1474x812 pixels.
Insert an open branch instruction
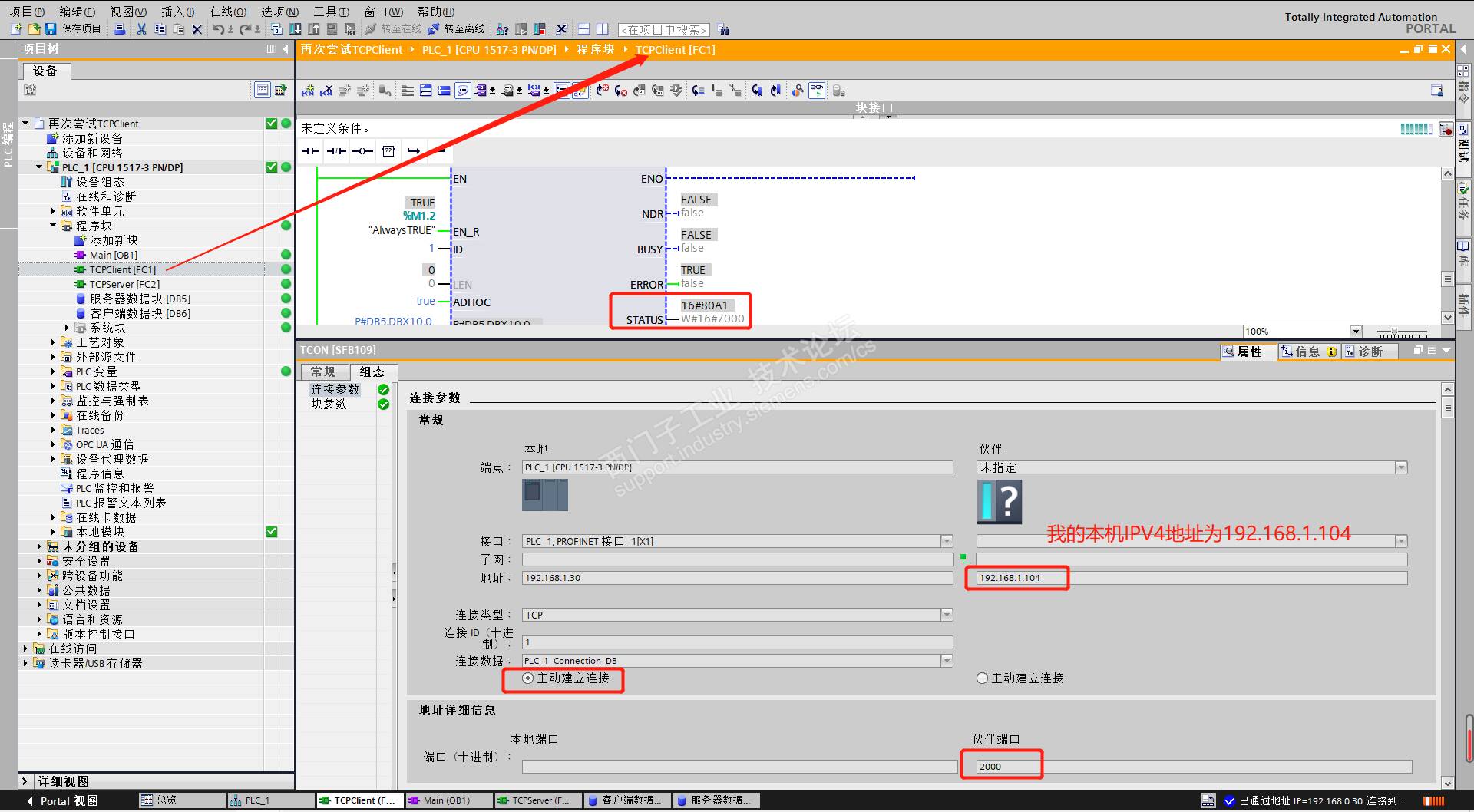click(x=414, y=151)
